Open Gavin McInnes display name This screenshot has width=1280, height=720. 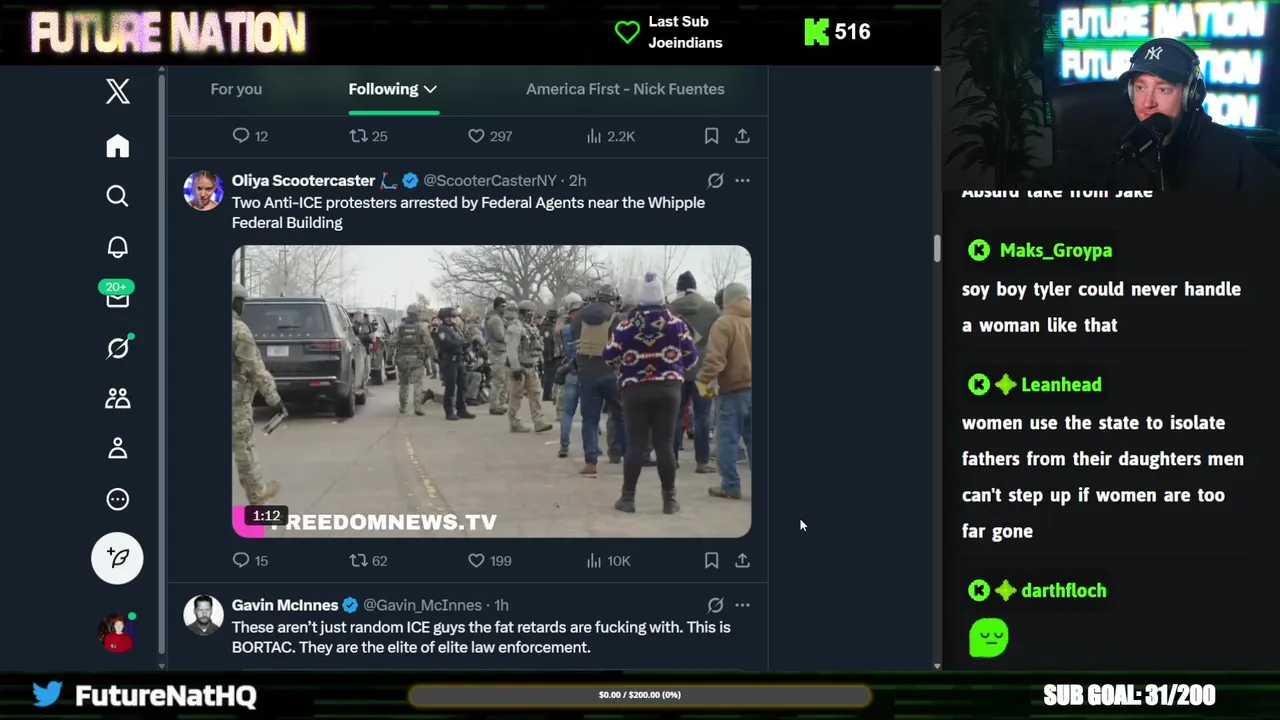[285, 605]
